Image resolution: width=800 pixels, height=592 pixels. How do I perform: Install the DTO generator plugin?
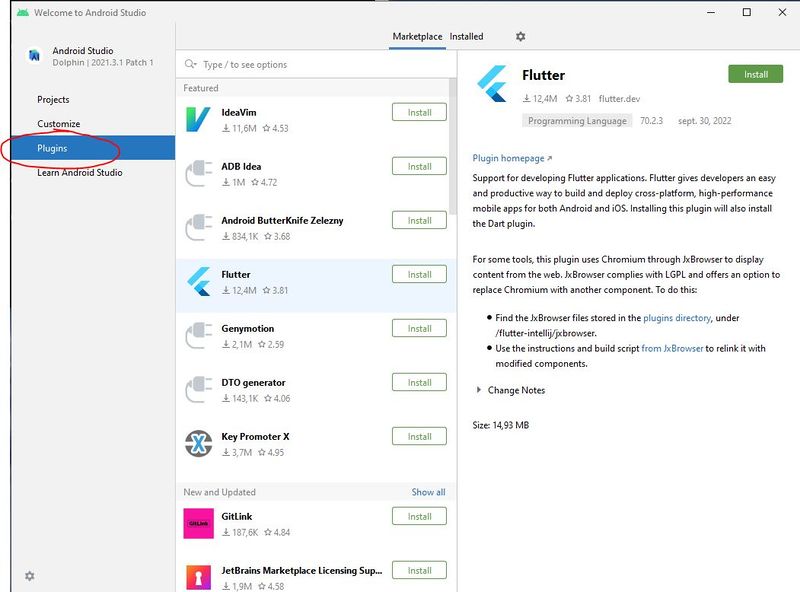419,383
